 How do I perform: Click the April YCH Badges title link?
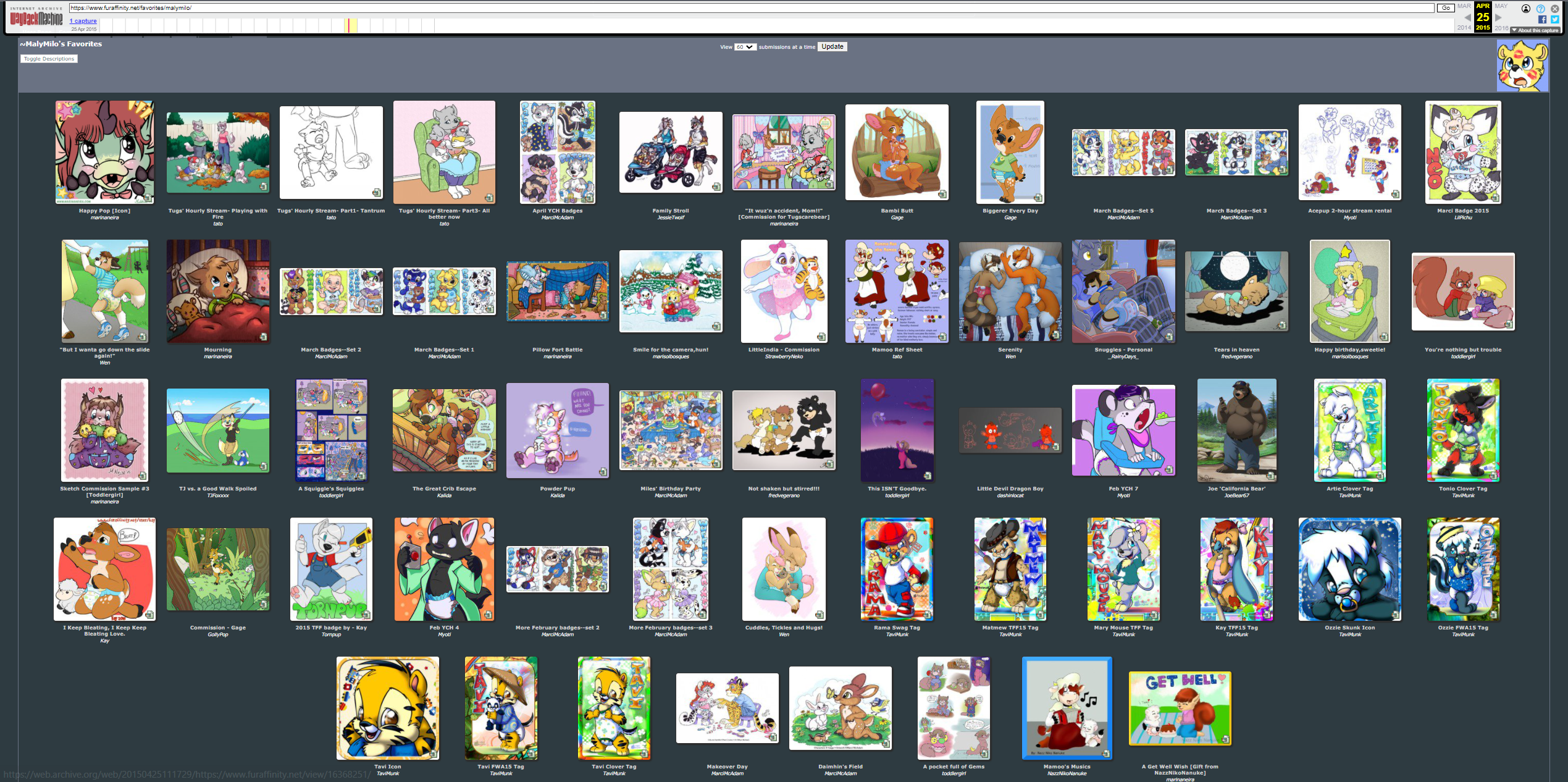click(x=557, y=211)
